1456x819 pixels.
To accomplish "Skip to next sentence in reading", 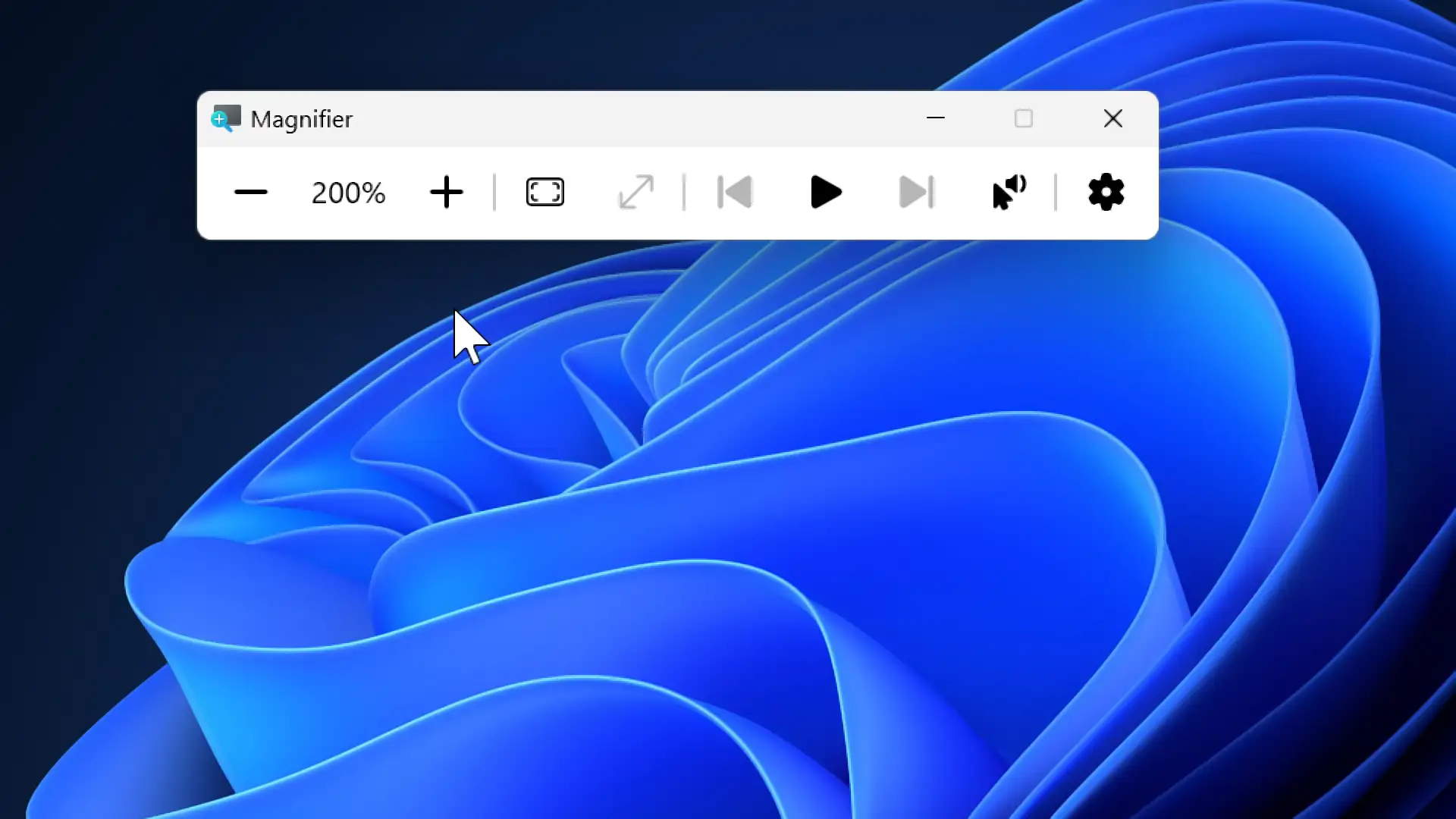I will point(916,193).
